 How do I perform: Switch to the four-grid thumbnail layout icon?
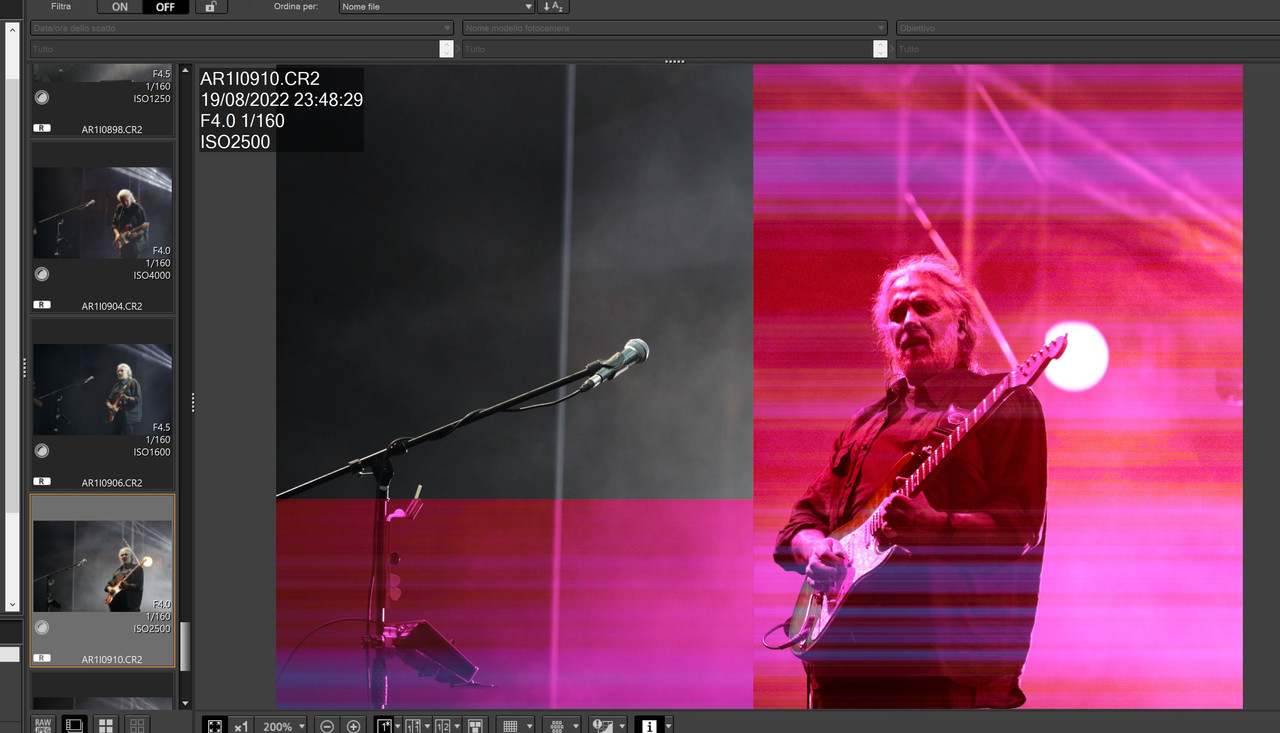pyautogui.click(x=105, y=724)
